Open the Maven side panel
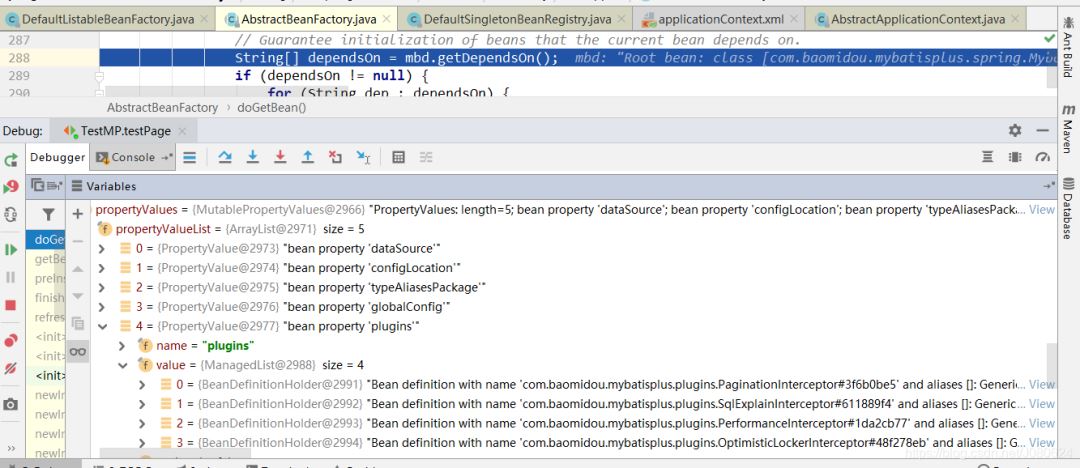Image resolution: width=1080 pixels, height=468 pixels. click(x=1068, y=129)
